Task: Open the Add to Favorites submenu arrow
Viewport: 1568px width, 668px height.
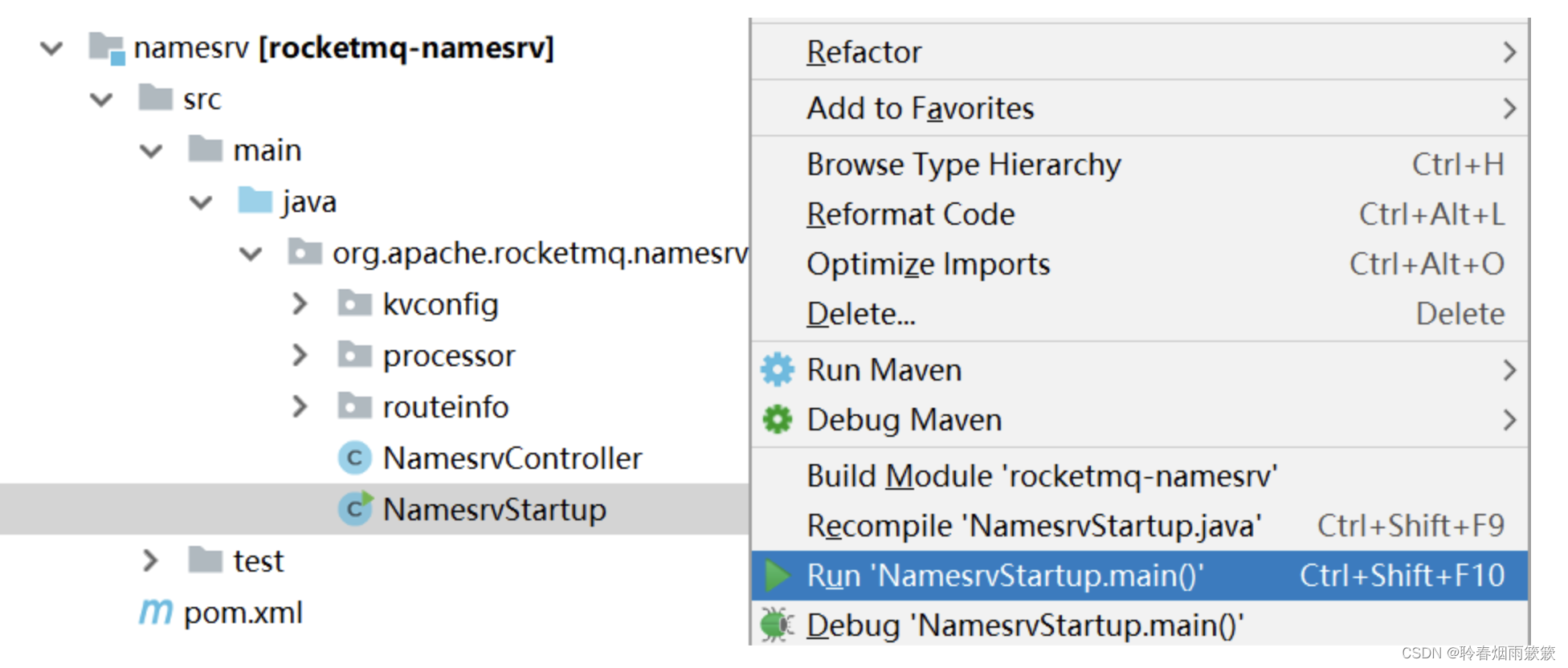Action: coord(1509,108)
